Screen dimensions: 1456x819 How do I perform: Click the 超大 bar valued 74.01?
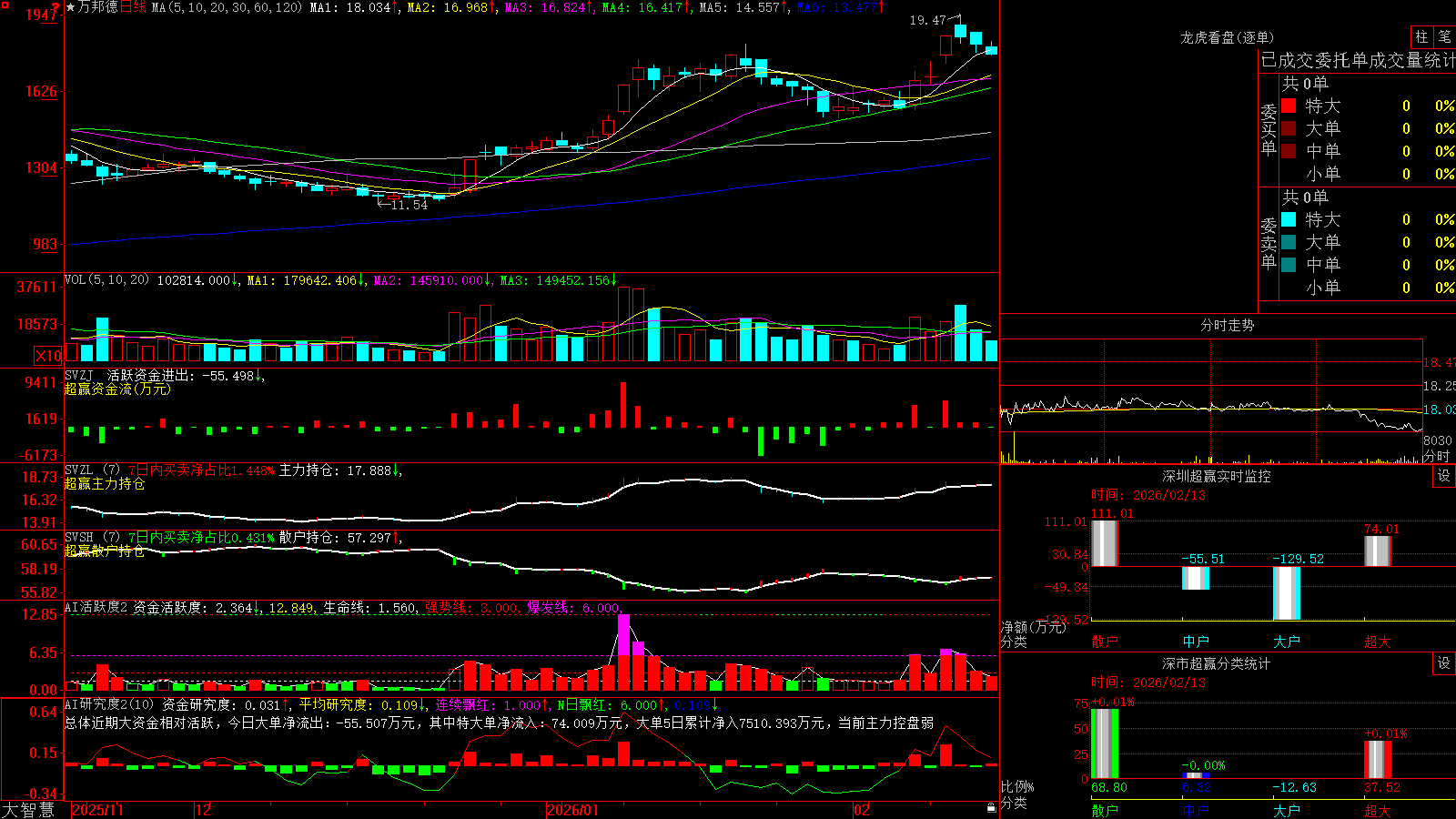(1378, 551)
